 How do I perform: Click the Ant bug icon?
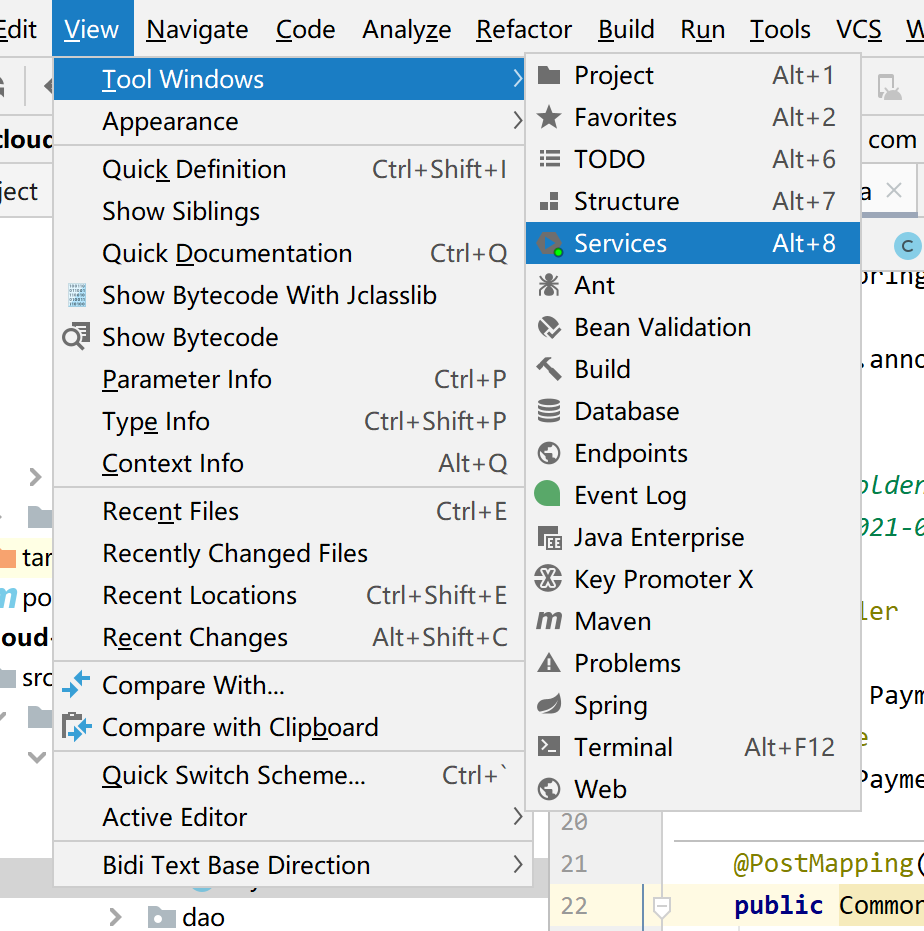pyautogui.click(x=549, y=285)
